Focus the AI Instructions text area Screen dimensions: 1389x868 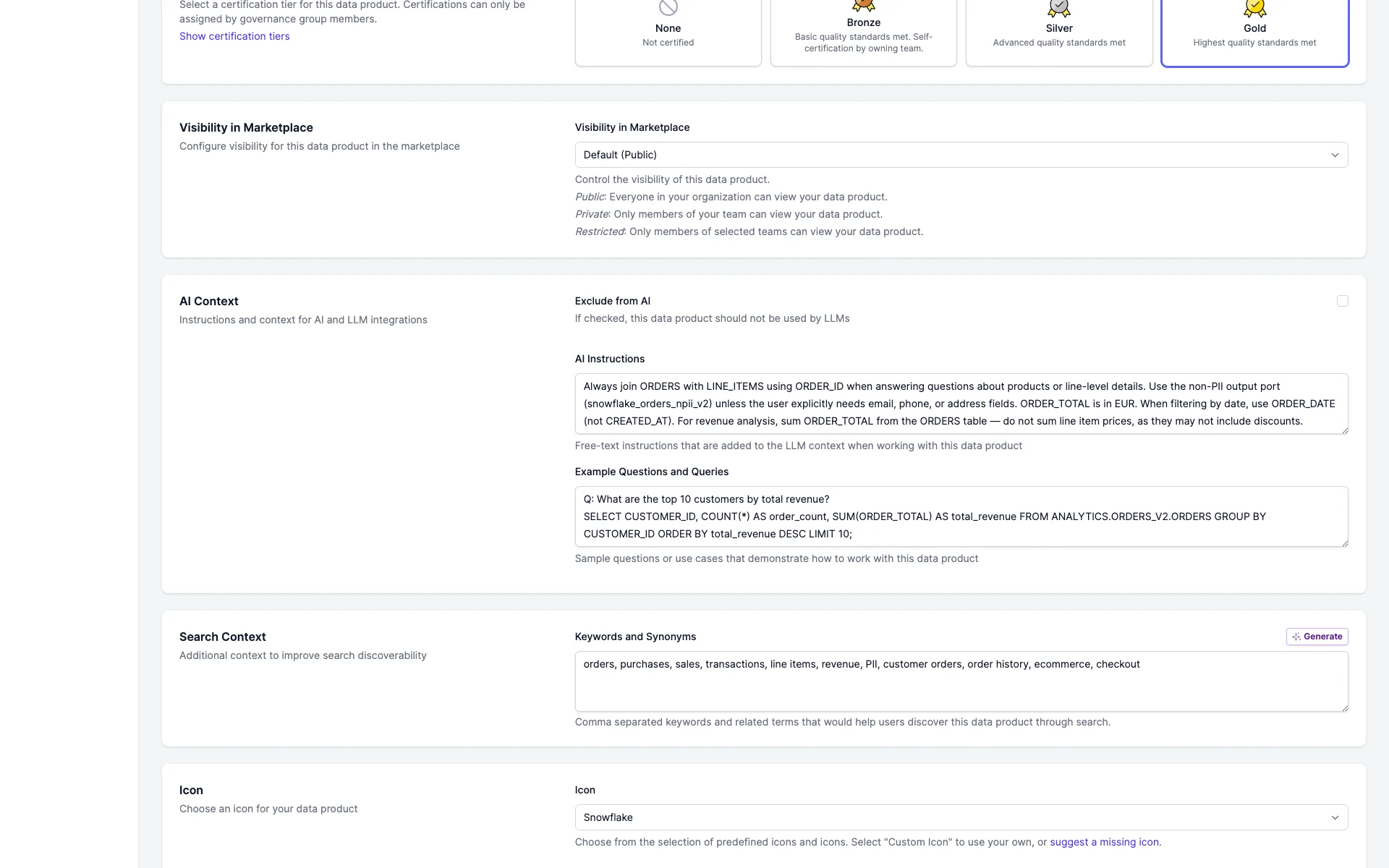coord(961,403)
